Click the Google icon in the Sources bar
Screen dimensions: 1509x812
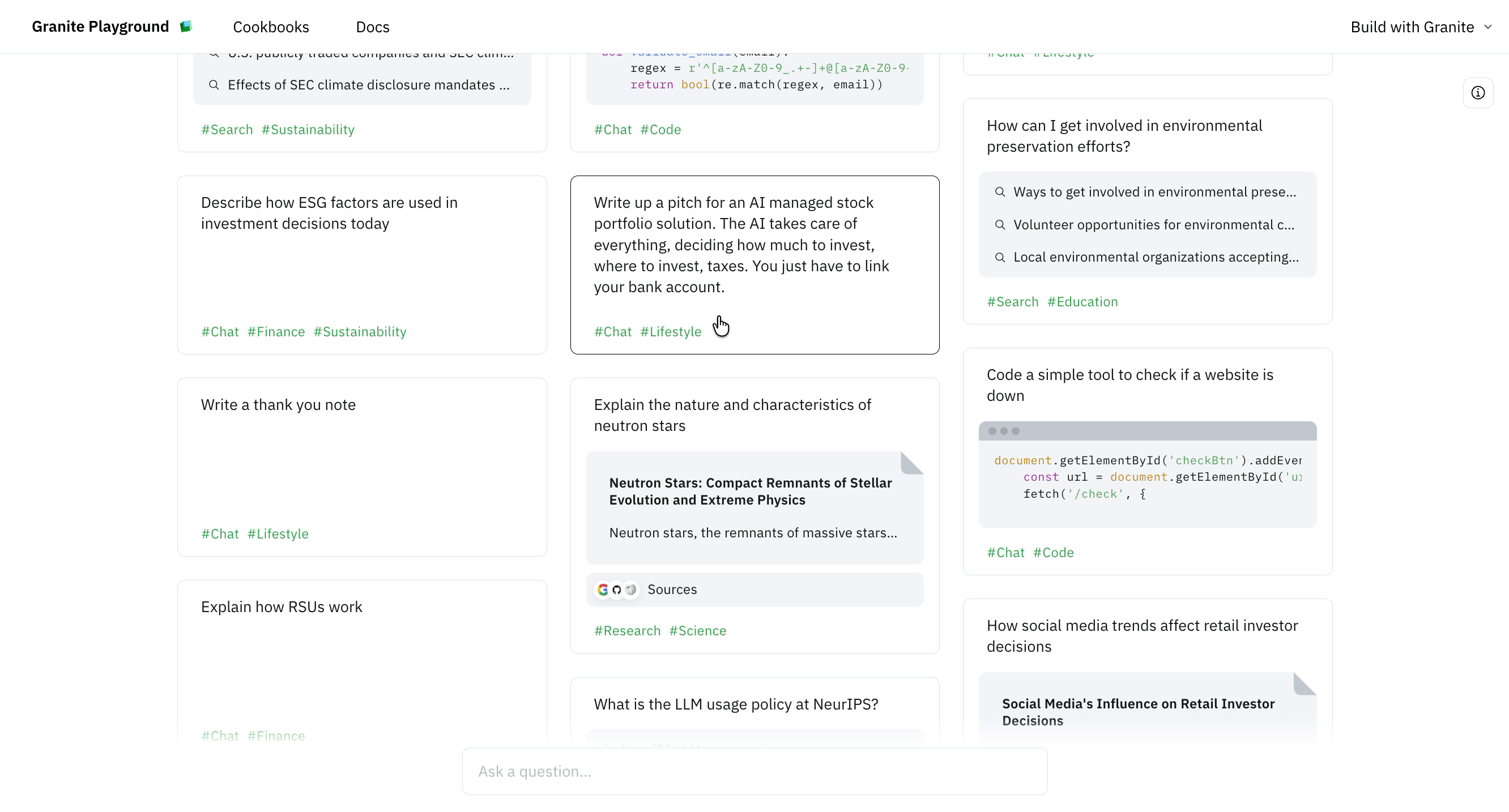(x=603, y=589)
